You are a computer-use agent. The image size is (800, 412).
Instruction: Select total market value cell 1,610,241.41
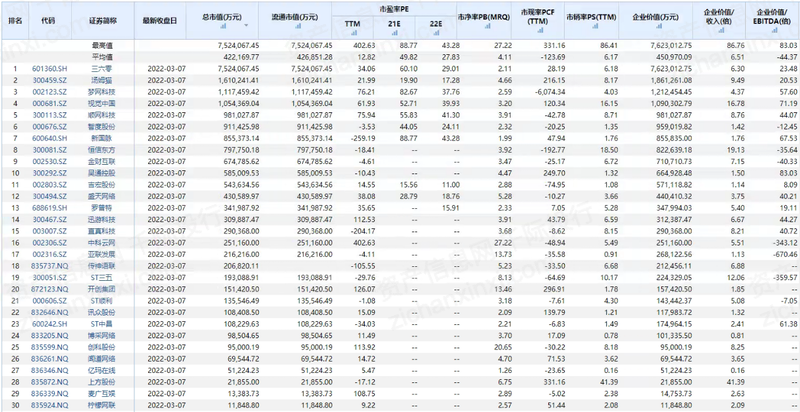[x=238, y=80]
